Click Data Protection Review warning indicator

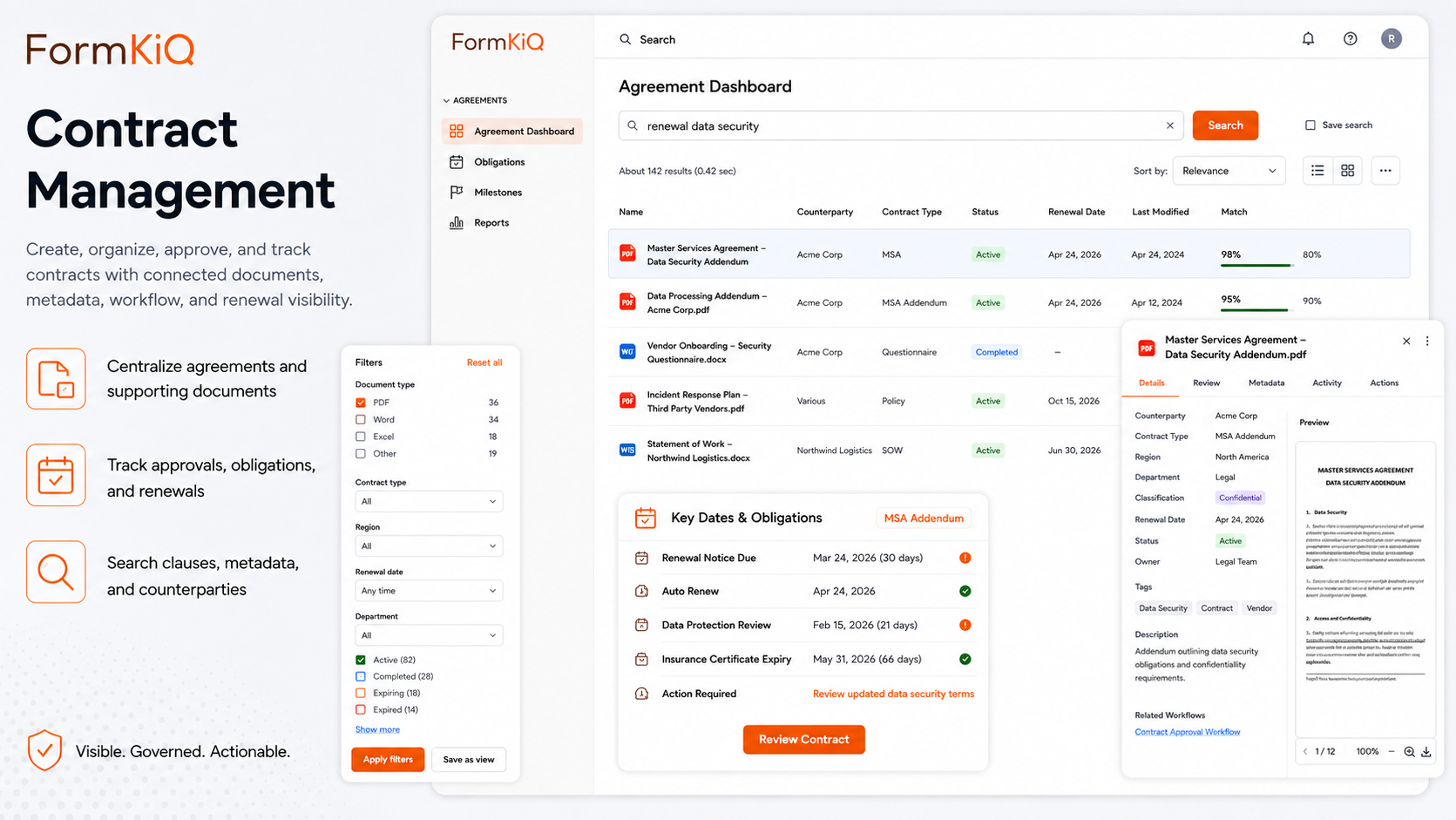[965, 625]
